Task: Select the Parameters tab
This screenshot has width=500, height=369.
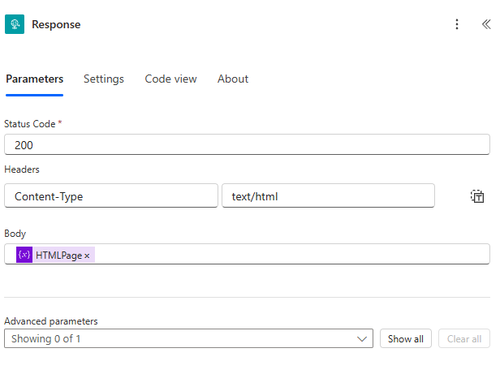Action: click(35, 79)
